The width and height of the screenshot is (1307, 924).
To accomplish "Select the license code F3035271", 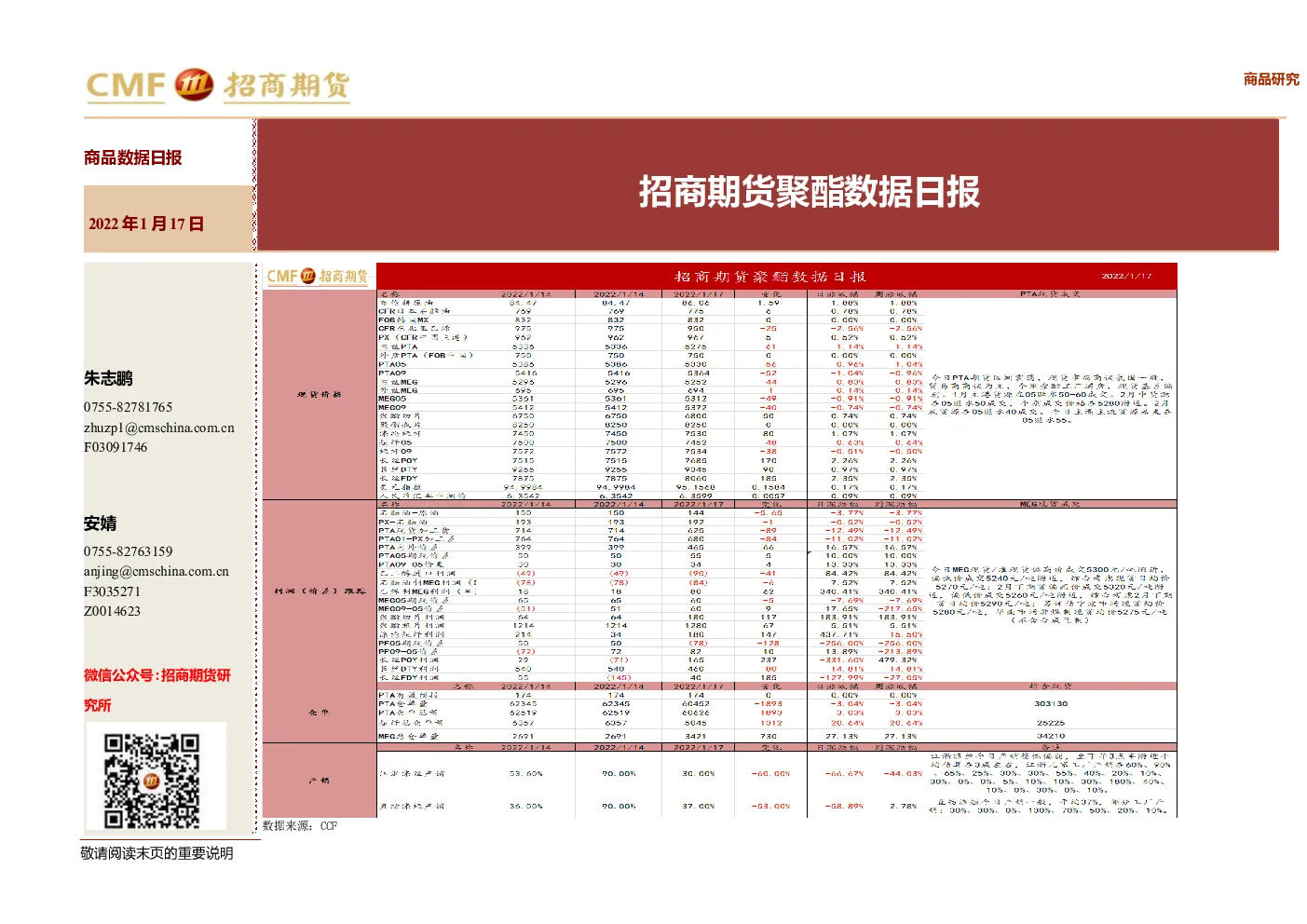I will pos(112,591).
